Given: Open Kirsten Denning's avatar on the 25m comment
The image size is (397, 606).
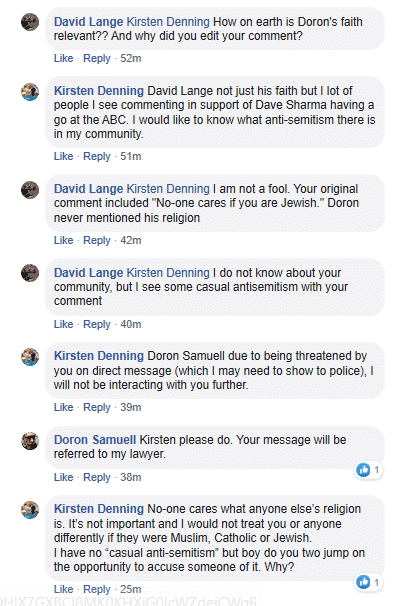Looking at the screenshot, I should [x=30, y=510].
